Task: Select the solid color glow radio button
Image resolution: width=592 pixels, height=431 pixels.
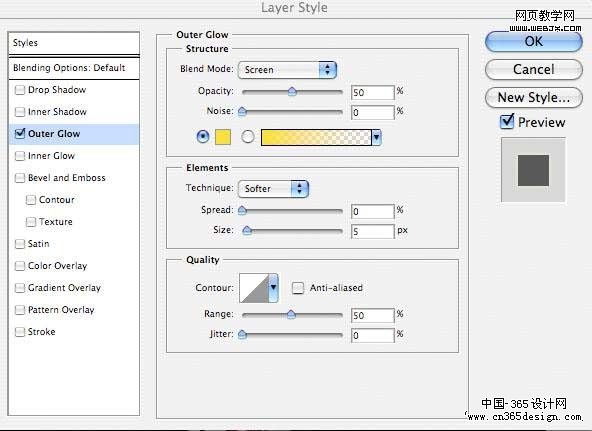Action: point(203,137)
